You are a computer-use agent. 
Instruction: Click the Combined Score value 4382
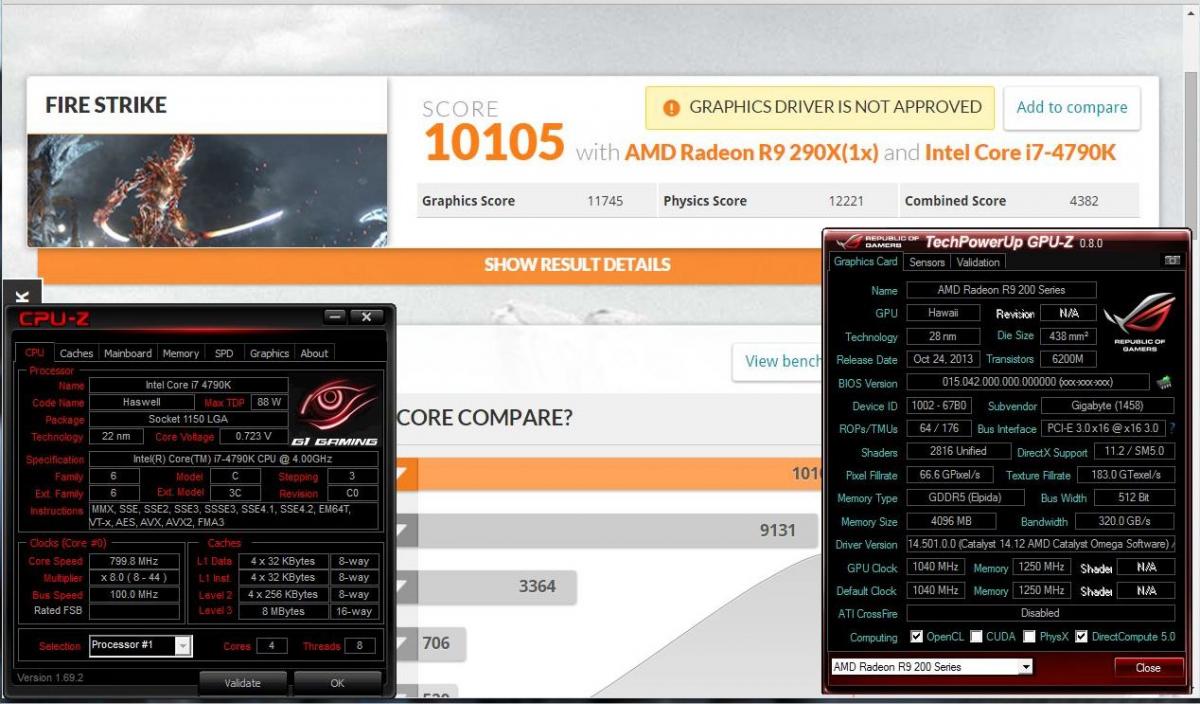(x=1084, y=201)
